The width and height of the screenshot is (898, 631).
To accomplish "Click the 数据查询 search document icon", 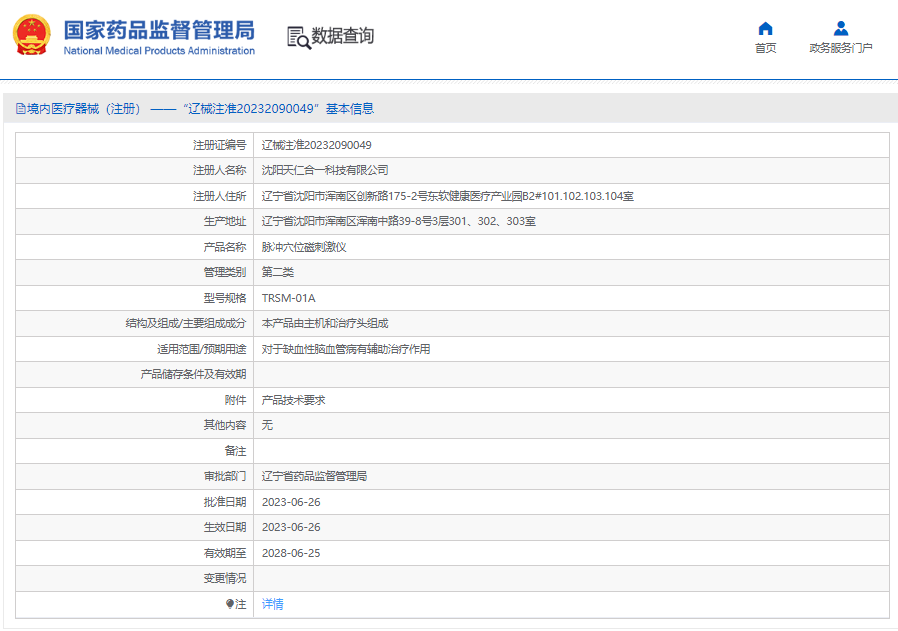I will tap(298, 37).
